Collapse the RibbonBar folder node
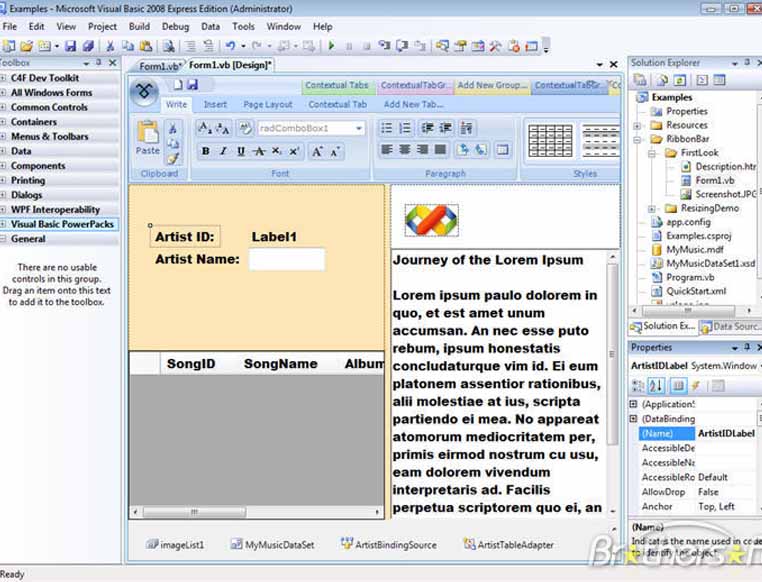762x582 pixels. (637, 139)
